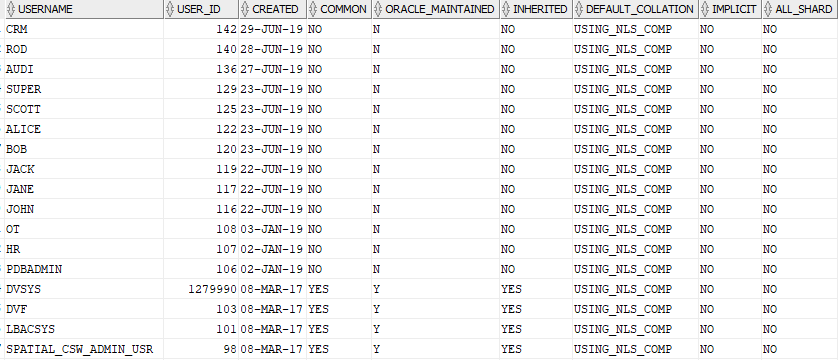
Task: Select the PDBADMIN username cell
Action: [x=84, y=269]
